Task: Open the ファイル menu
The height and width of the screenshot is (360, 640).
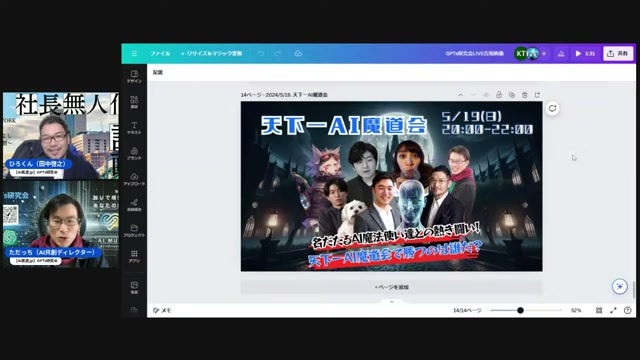Action: pyautogui.click(x=160, y=53)
